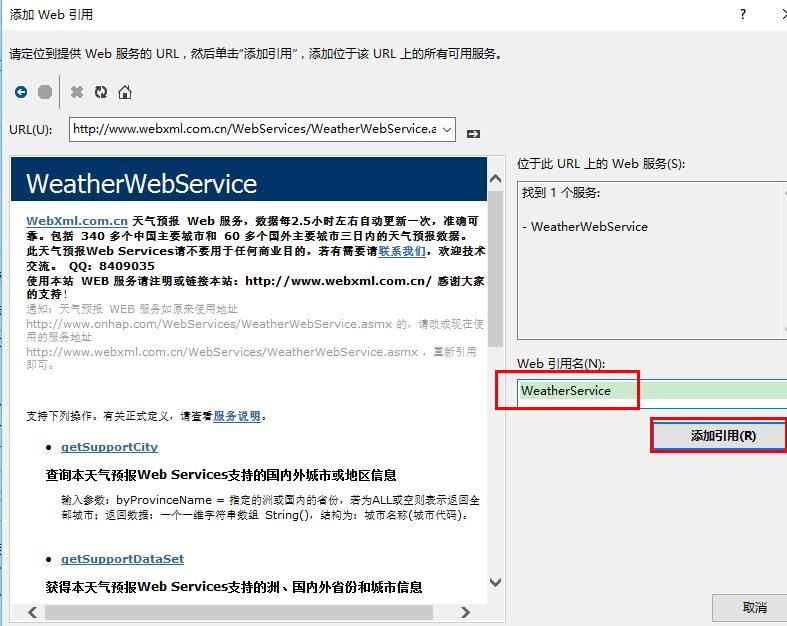Click the X cancel navigation icon
787x626 pixels.
click(77, 92)
